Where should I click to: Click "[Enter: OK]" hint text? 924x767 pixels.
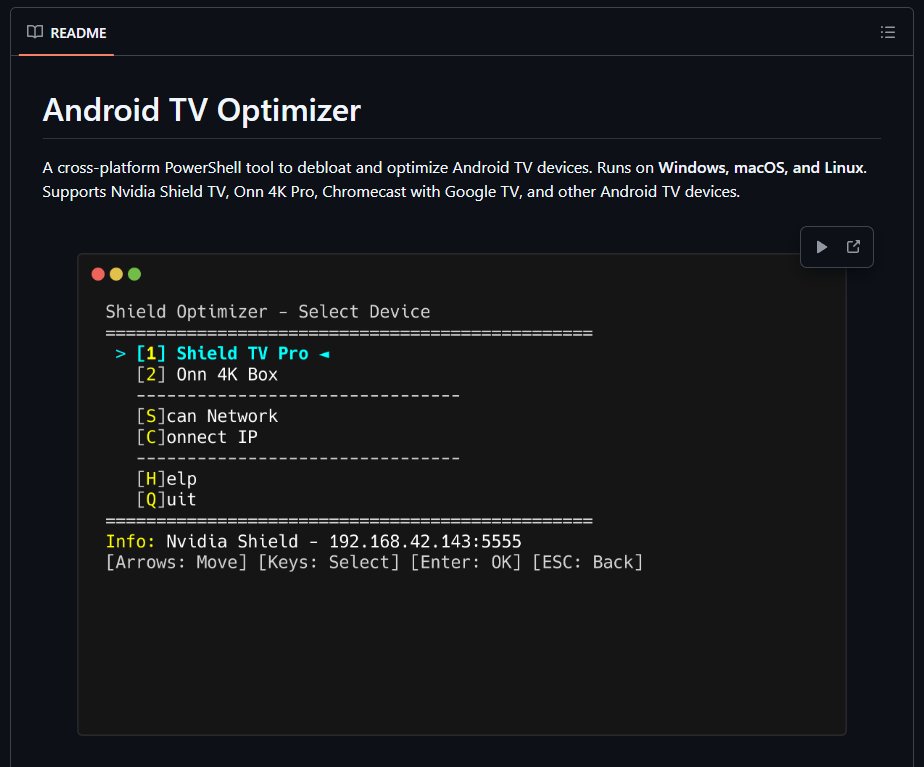coord(466,562)
